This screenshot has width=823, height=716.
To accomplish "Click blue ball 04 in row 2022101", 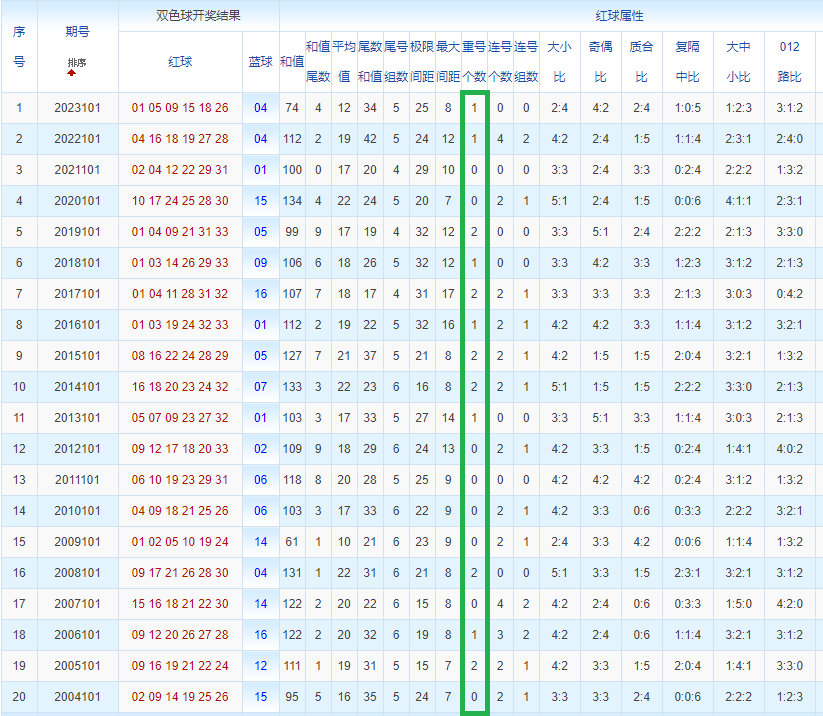I will coord(260,139).
